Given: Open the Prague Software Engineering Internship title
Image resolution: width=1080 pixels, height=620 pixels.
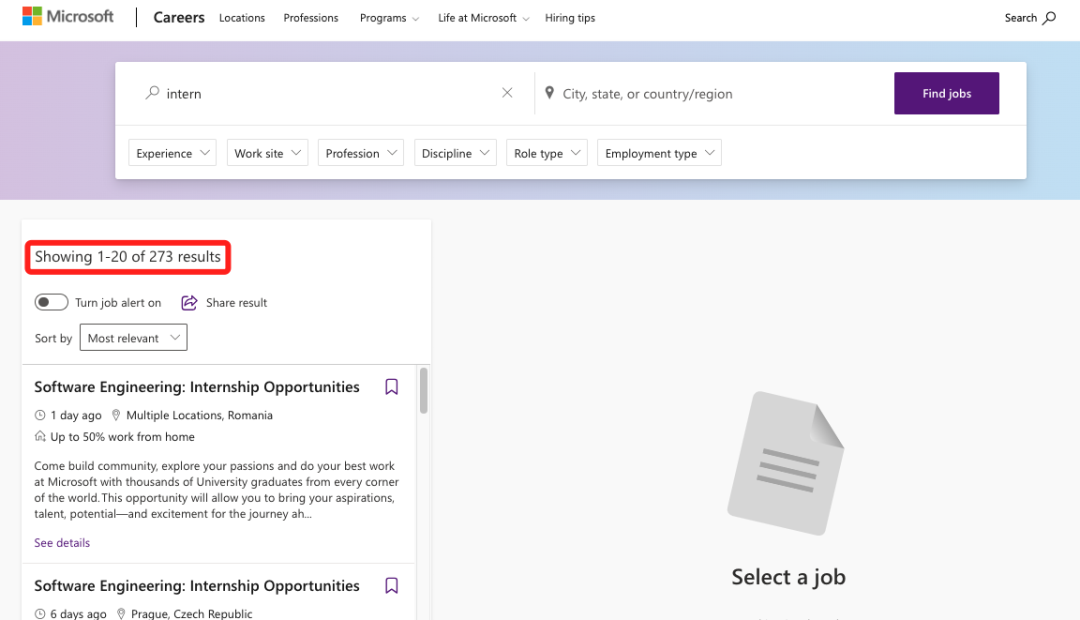Looking at the screenshot, I should point(197,585).
